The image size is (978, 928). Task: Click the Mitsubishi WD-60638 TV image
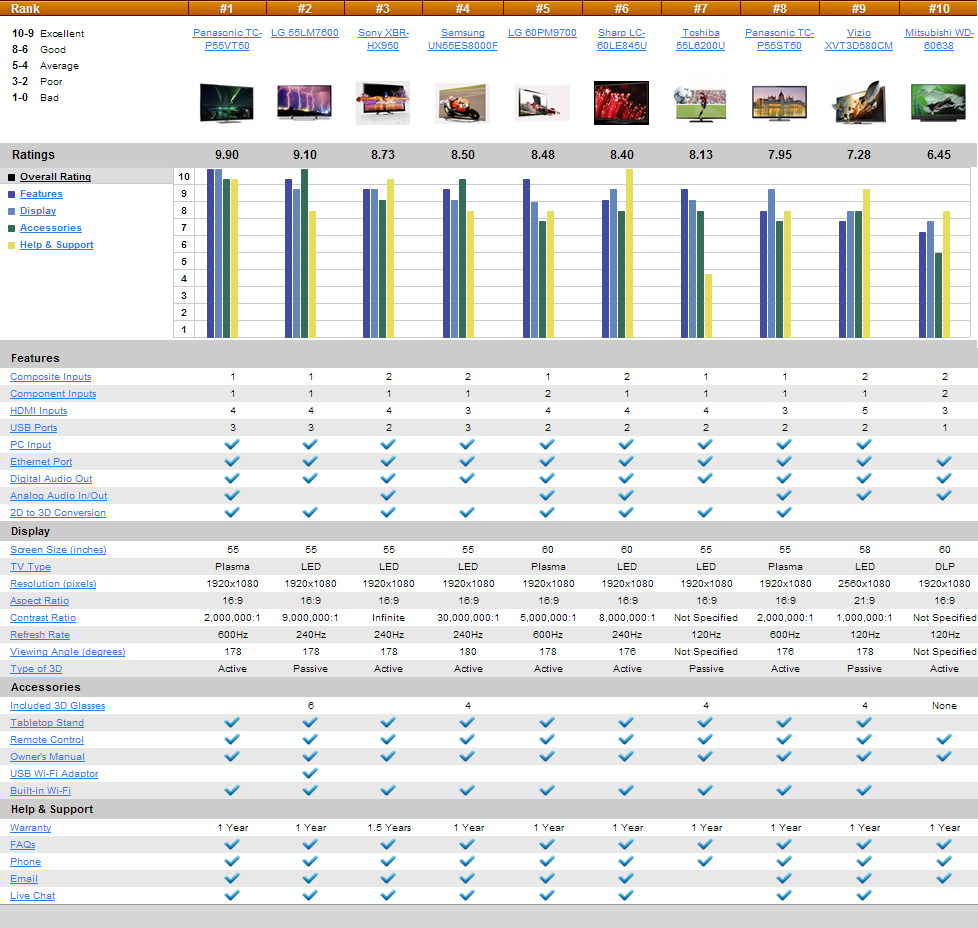point(939,103)
